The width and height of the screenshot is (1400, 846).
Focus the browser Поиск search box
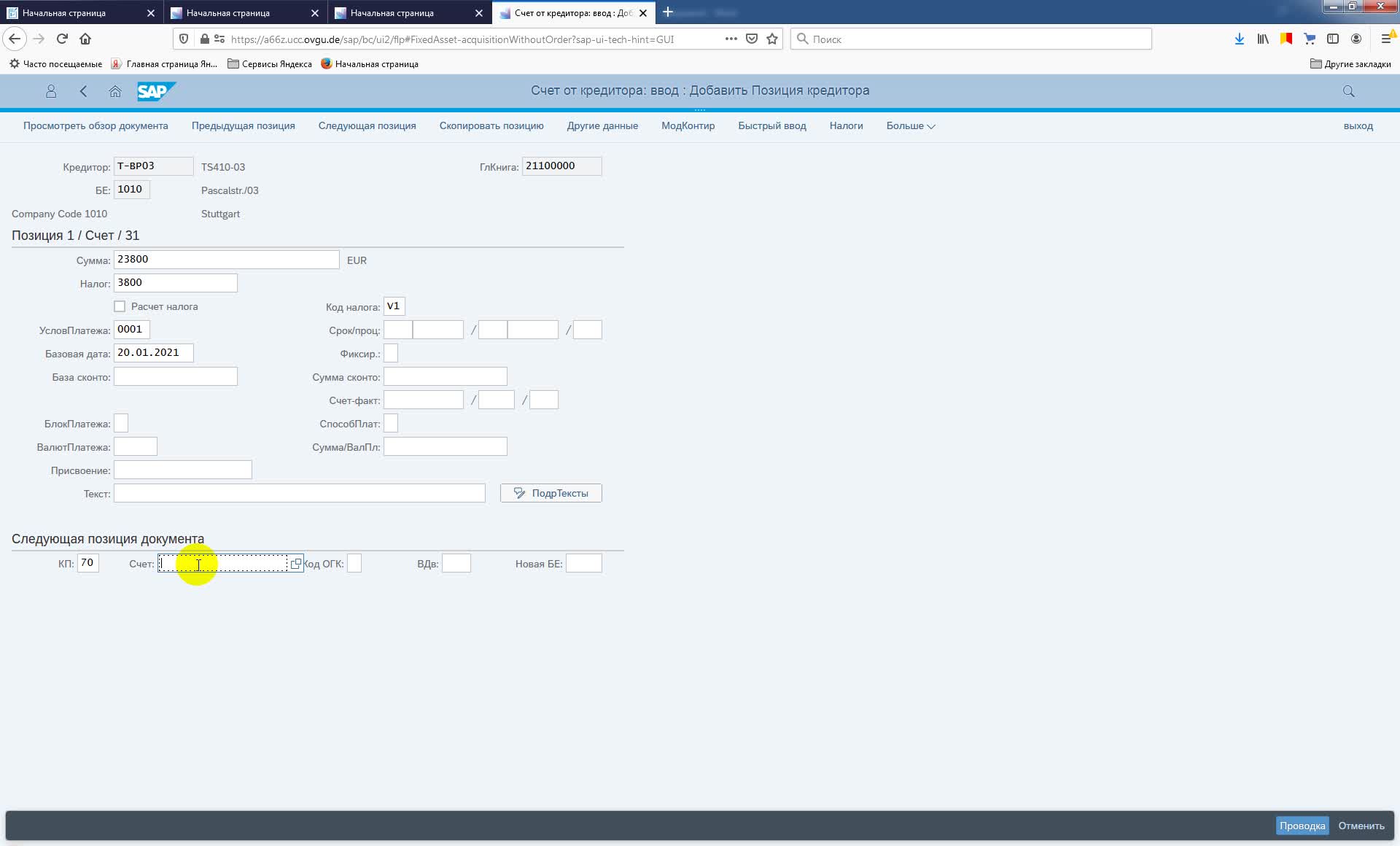click(x=971, y=39)
